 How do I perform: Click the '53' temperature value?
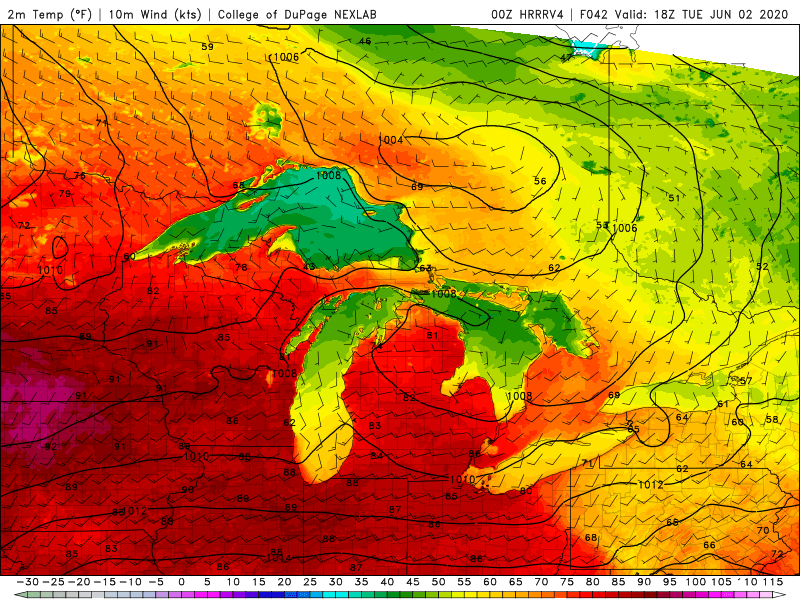pyautogui.click(x=602, y=225)
